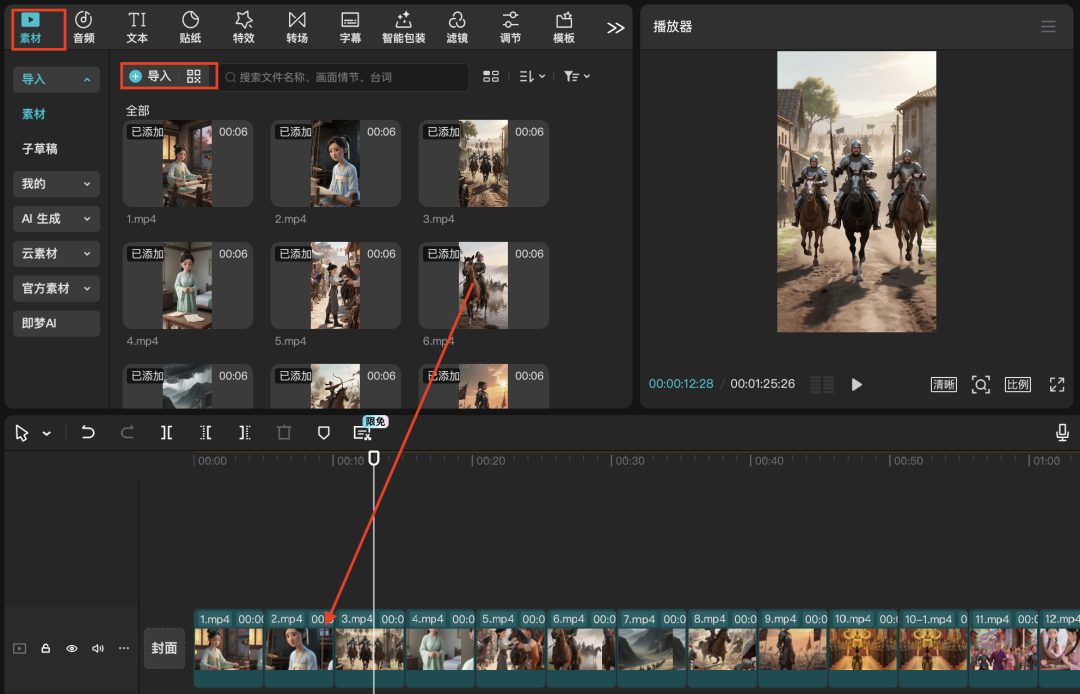This screenshot has height=694, width=1080.
Task: Toggle the track lock icon
Action: click(46, 648)
